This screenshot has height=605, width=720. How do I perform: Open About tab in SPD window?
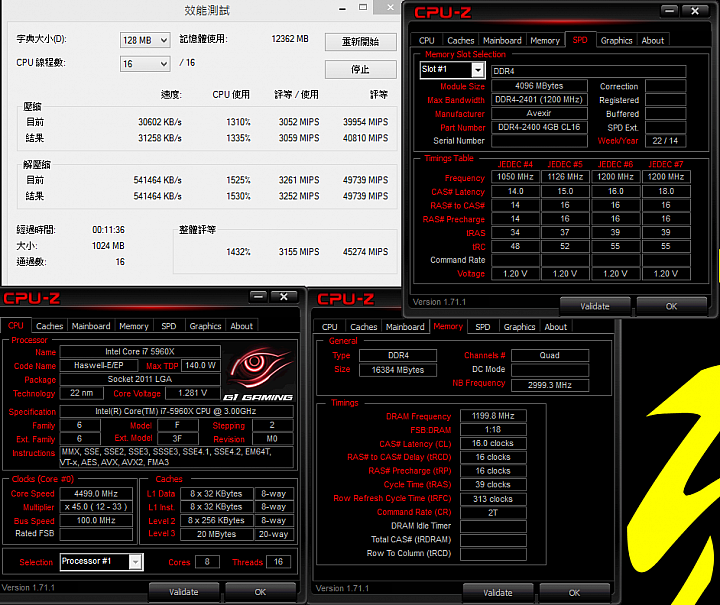(652, 40)
